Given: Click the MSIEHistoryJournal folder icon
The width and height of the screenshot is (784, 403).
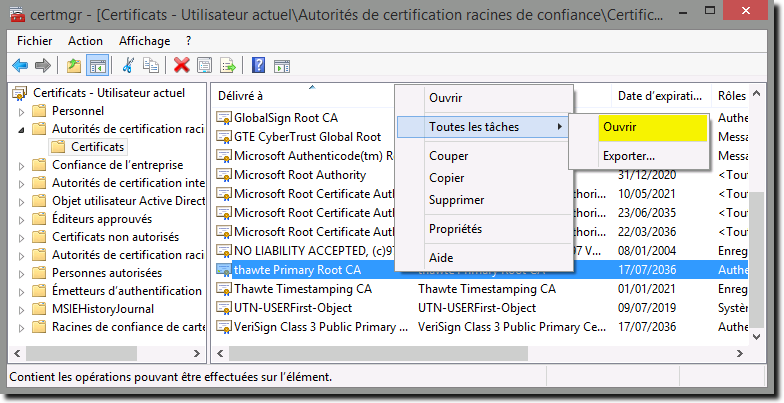Looking at the screenshot, I should click(39, 308).
